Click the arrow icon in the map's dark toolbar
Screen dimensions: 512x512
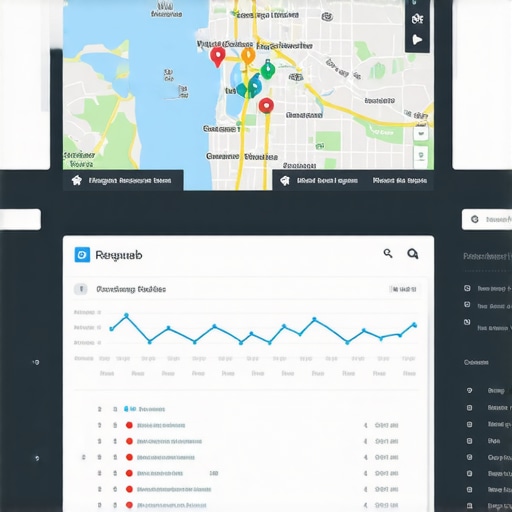(x=417, y=40)
